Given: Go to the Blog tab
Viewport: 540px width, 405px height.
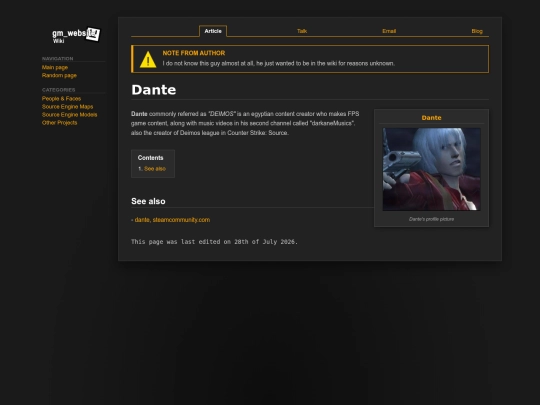Looking at the screenshot, I should point(477,31).
